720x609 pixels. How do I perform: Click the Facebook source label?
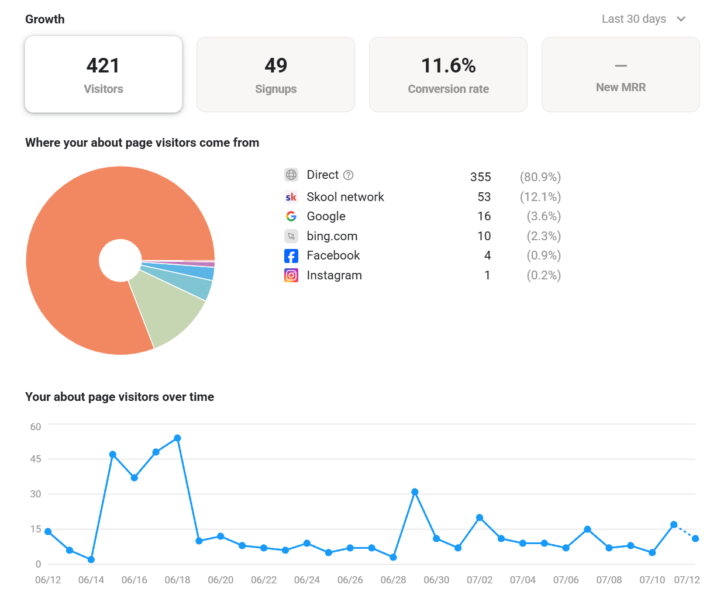tap(333, 255)
